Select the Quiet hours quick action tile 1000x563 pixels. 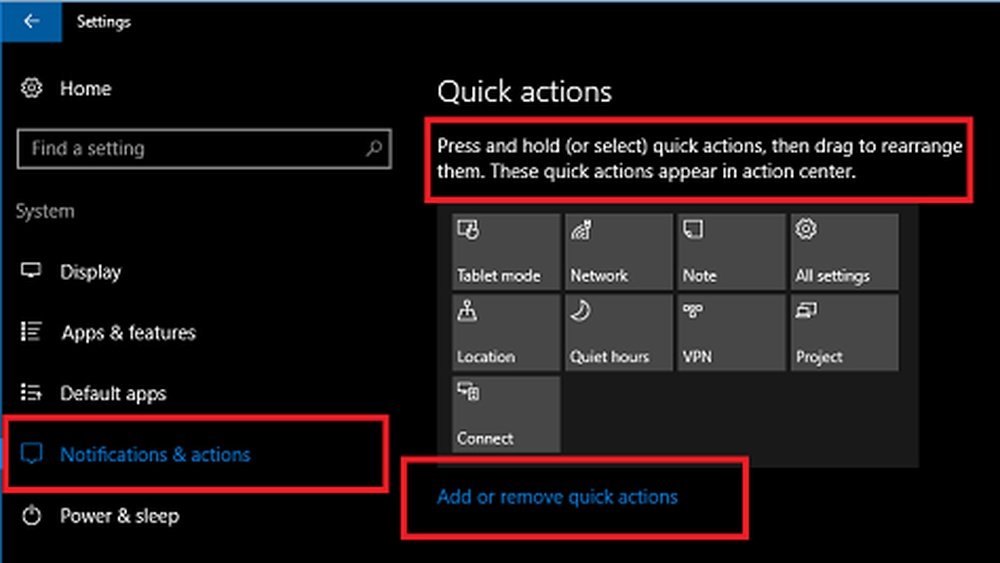click(x=619, y=333)
